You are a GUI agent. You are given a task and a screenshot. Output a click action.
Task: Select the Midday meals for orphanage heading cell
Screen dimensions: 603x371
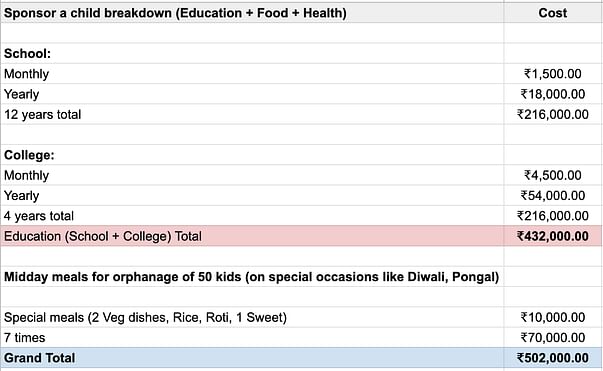[x=252, y=277]
